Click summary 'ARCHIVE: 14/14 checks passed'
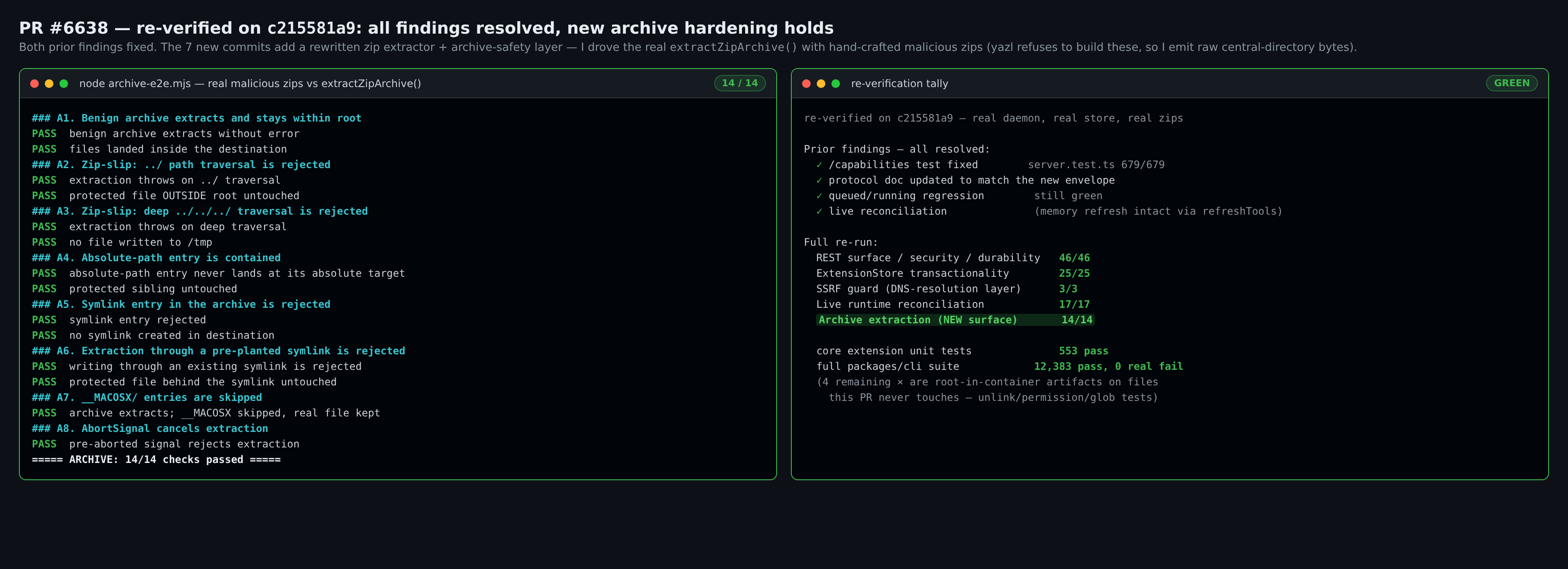 156,460
